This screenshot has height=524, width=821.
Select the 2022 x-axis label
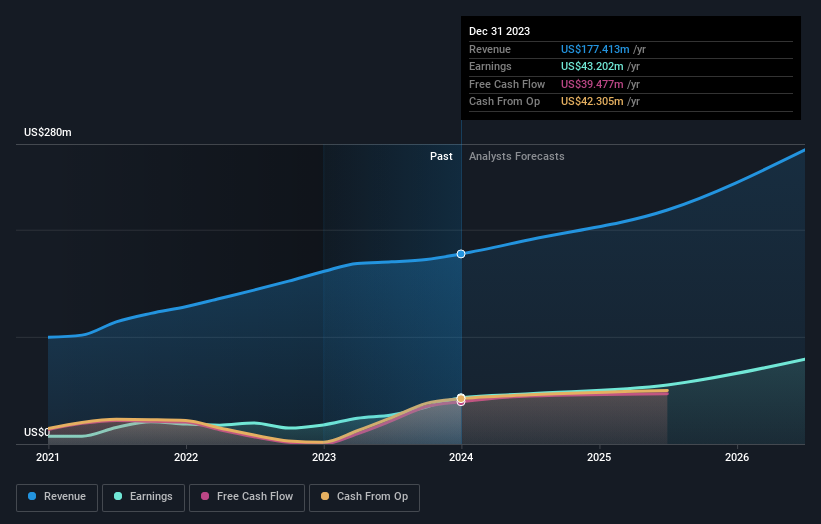click(186, 457)
